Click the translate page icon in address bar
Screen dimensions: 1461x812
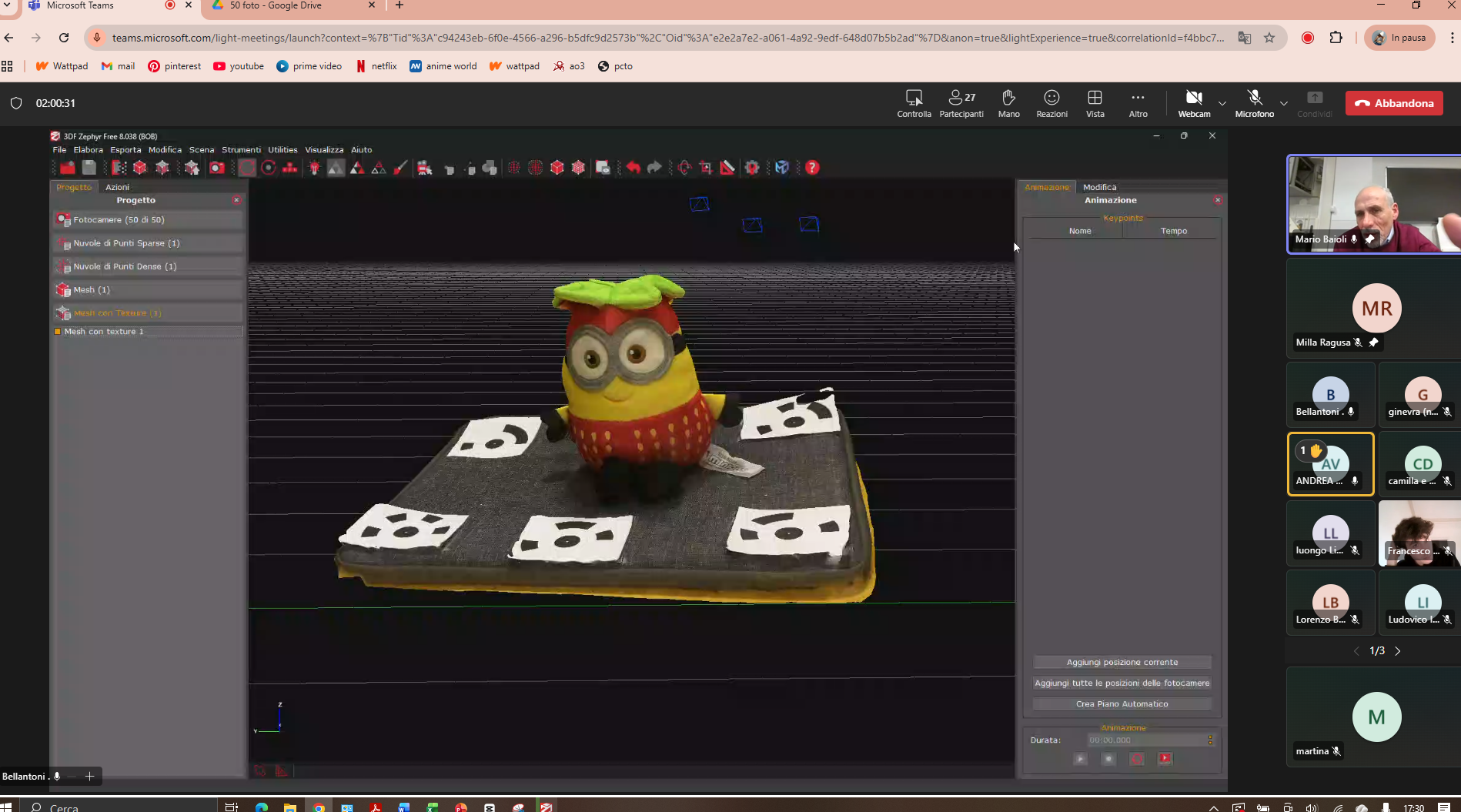1244,38
